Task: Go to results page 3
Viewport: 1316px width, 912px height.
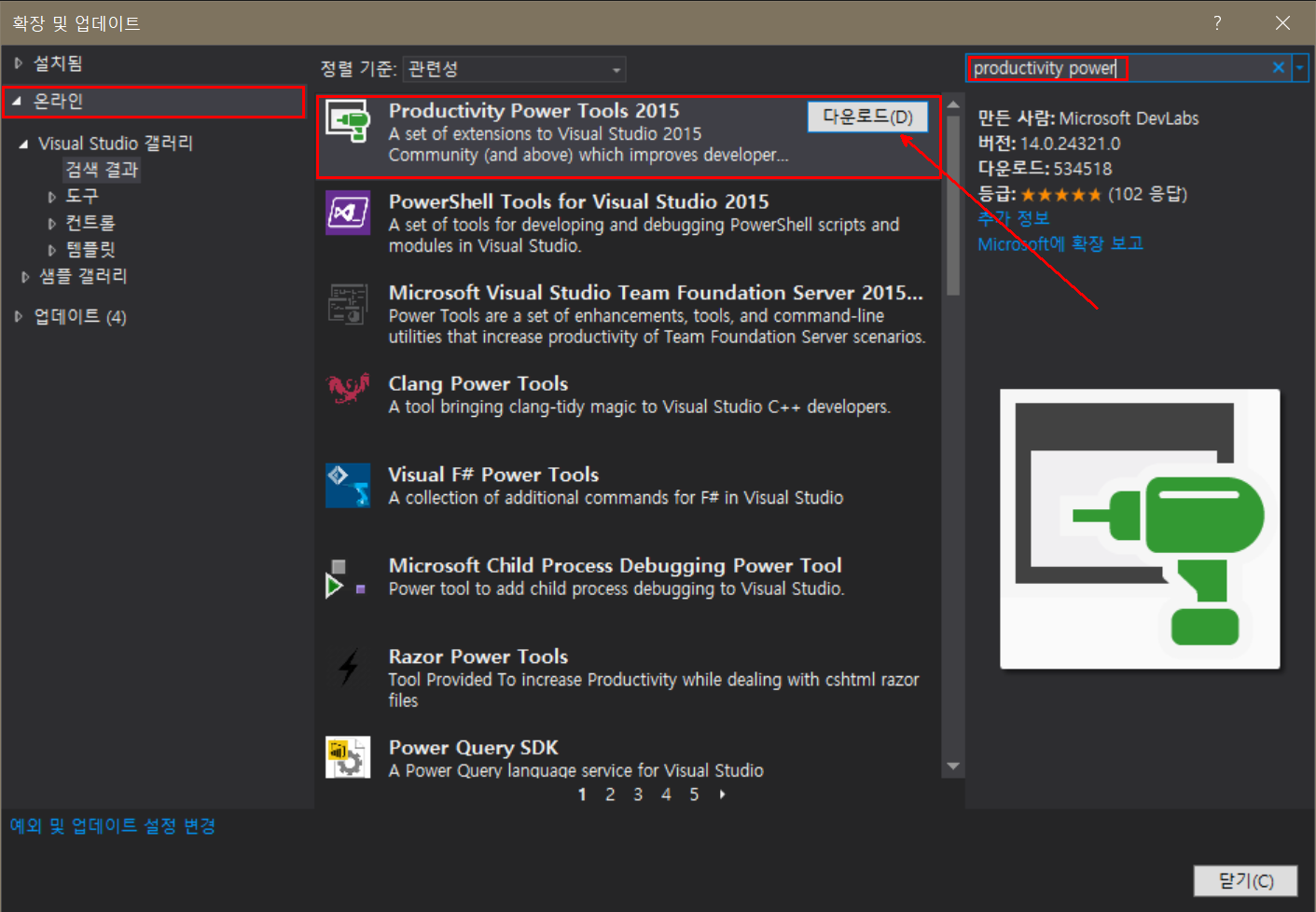Action: 638,795
